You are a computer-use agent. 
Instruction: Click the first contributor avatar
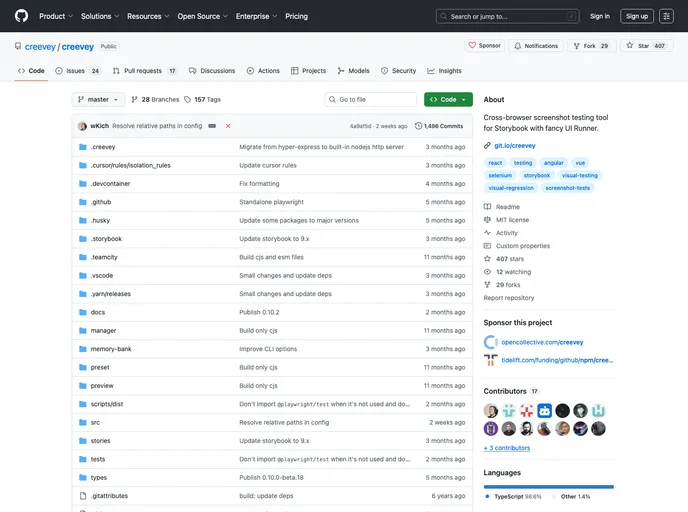[491, 411]
